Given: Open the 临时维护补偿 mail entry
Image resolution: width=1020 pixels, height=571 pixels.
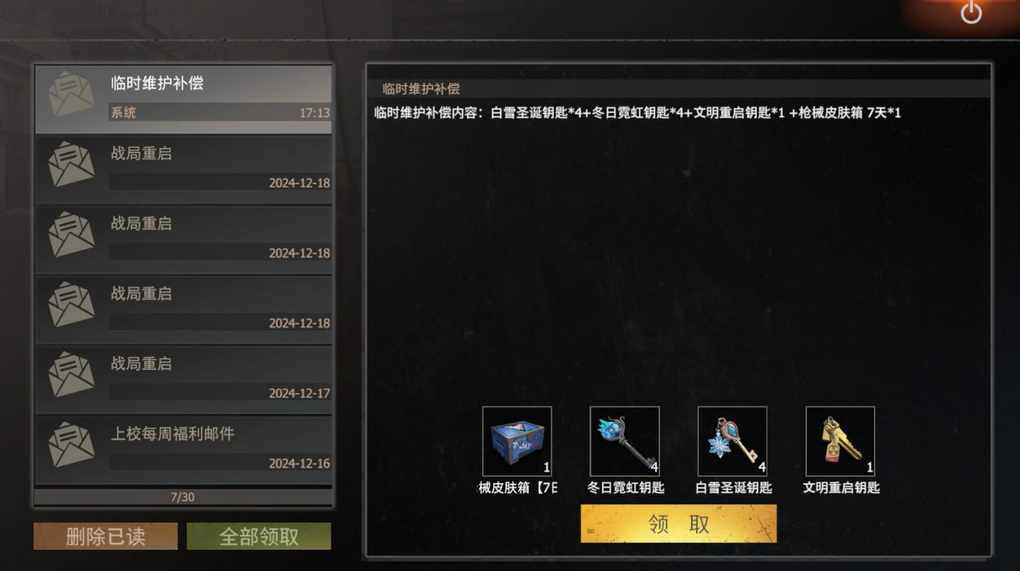Looking at the screenshot, I should 183,99.
